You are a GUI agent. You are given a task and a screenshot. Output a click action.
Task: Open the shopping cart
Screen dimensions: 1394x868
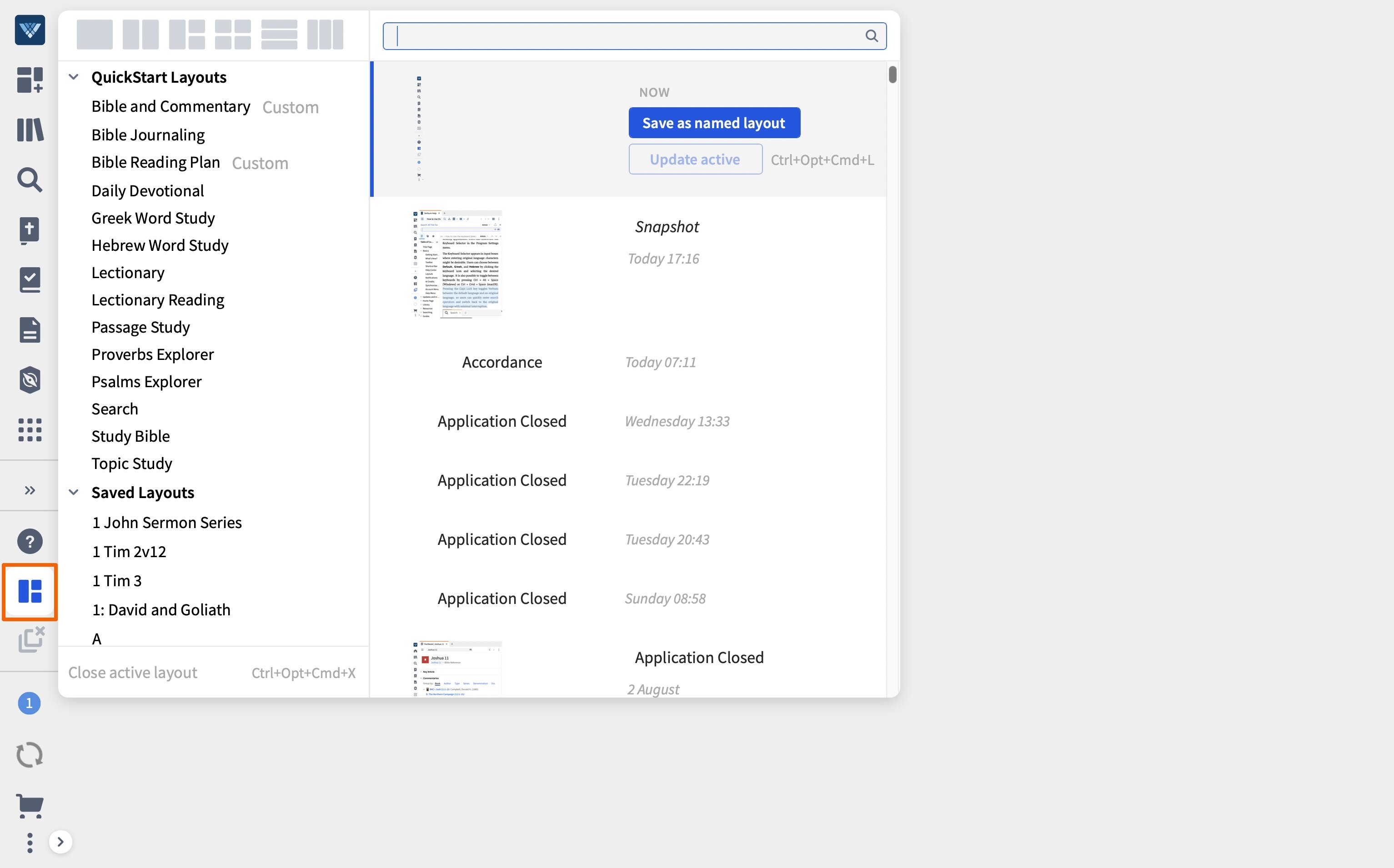click(x=29, y=805)
